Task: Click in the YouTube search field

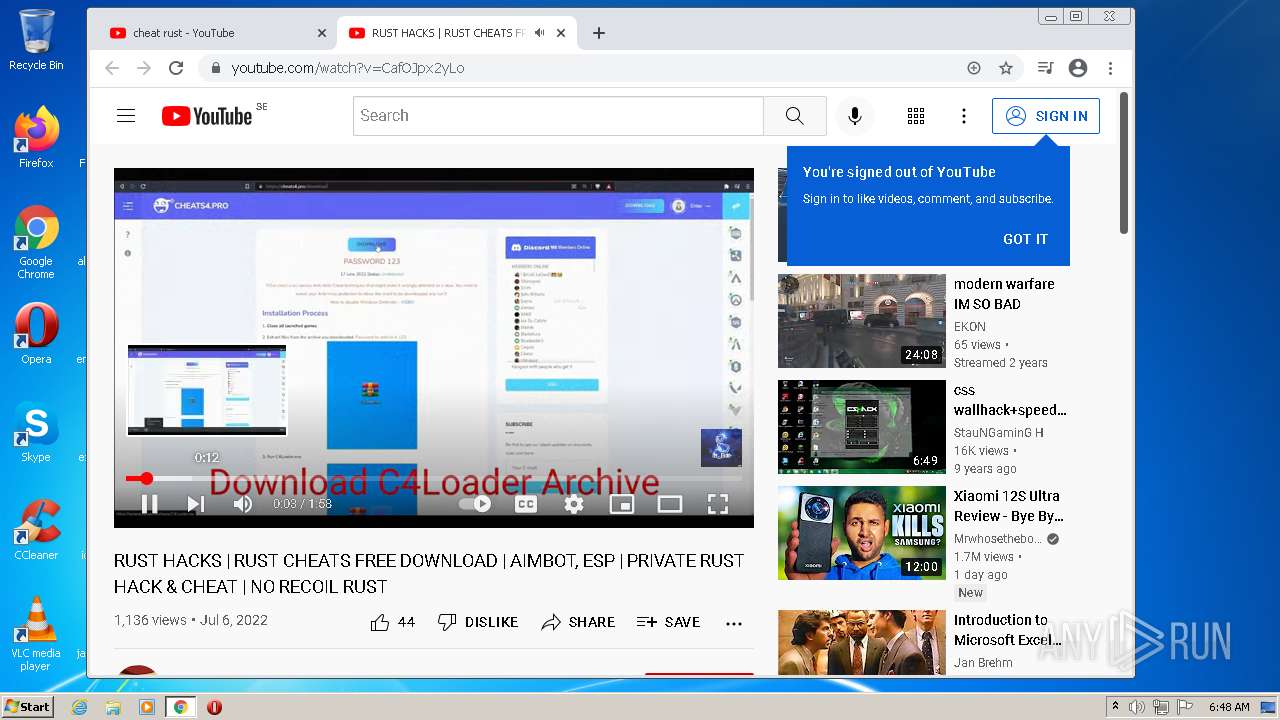Action: click(558, 116)
